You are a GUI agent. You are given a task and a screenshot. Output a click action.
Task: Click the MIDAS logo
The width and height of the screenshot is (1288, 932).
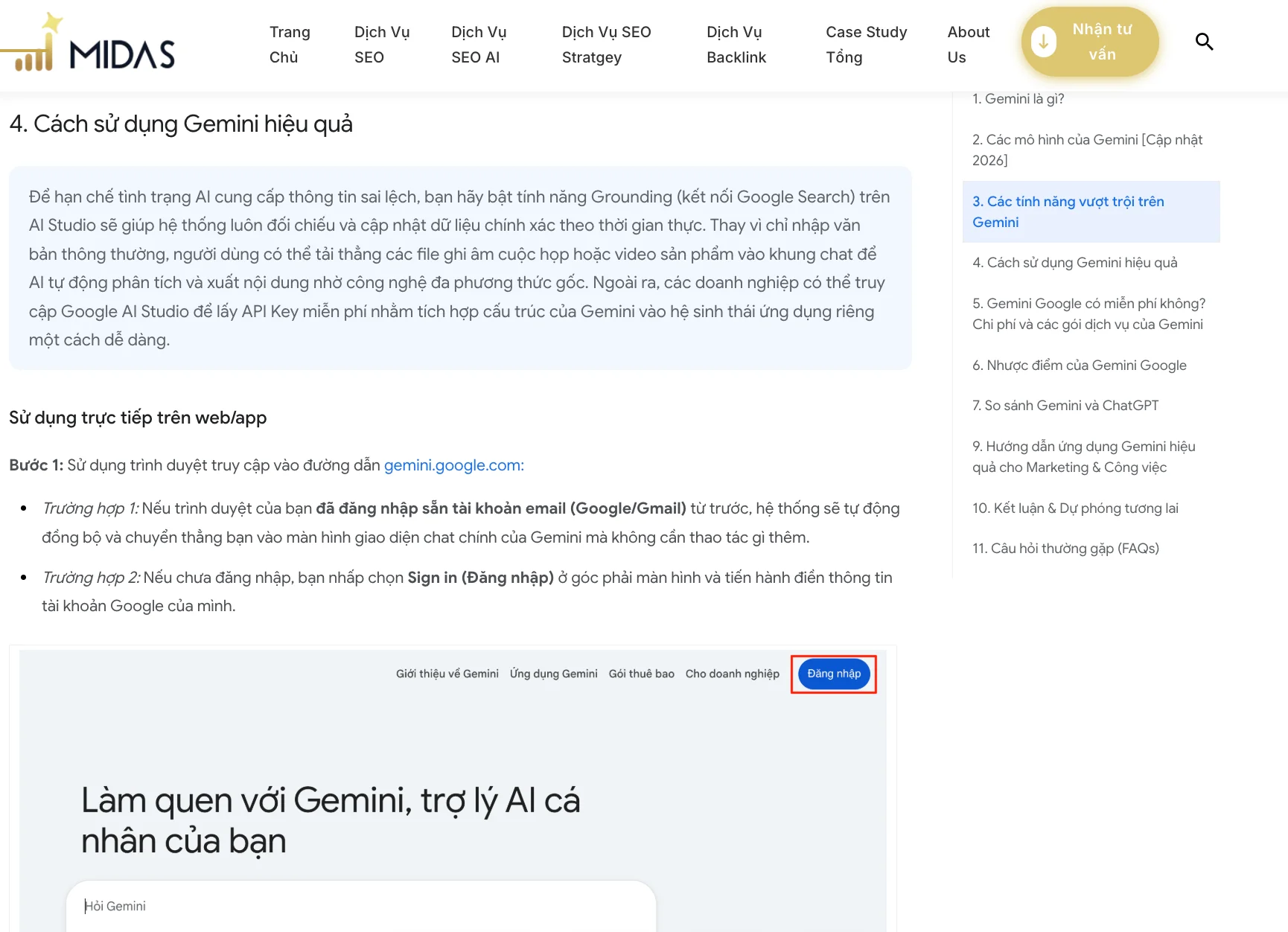pyautogui.click(x=88, y=42)
